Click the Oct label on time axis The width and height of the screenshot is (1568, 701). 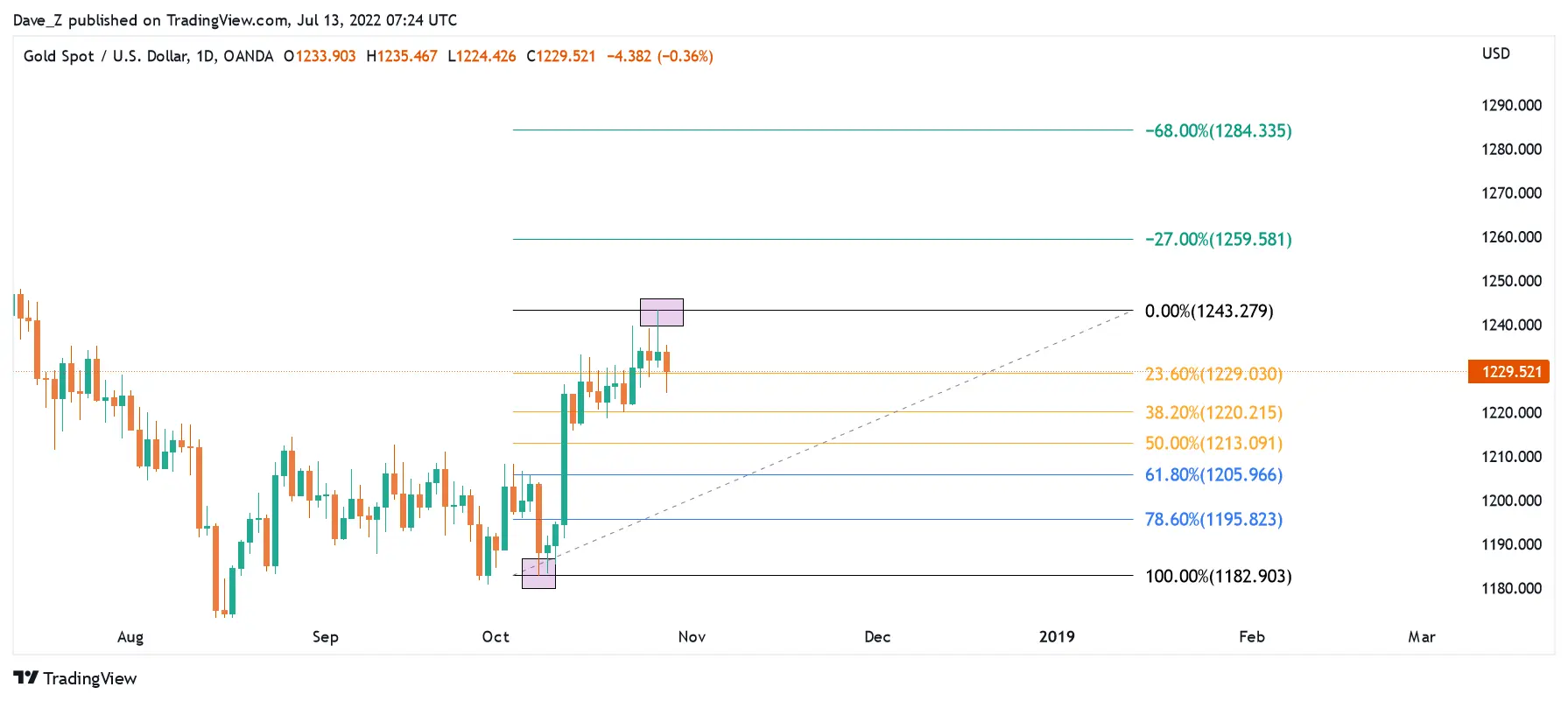pyautogui.click(x=496, y=637)
